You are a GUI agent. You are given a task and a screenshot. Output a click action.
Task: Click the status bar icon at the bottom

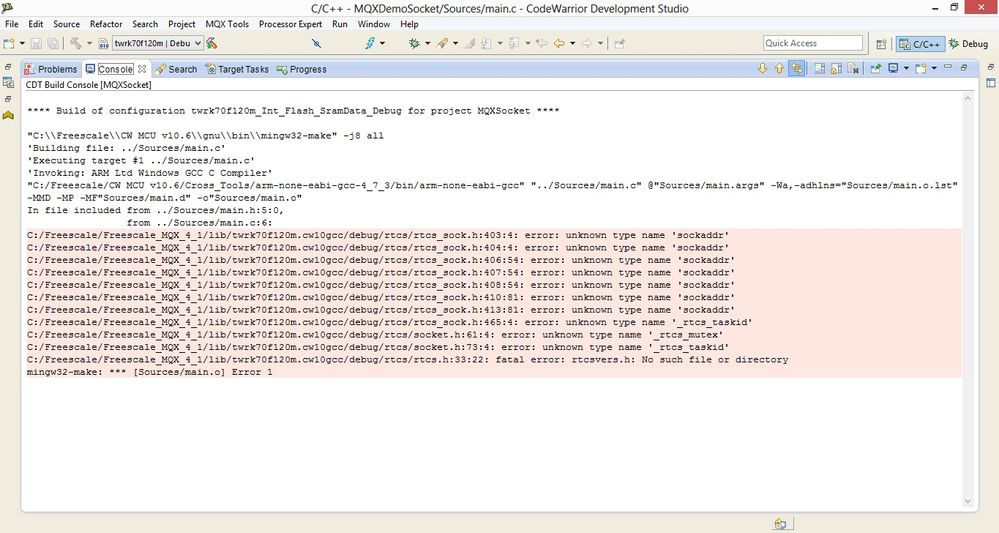click(780, 523)
